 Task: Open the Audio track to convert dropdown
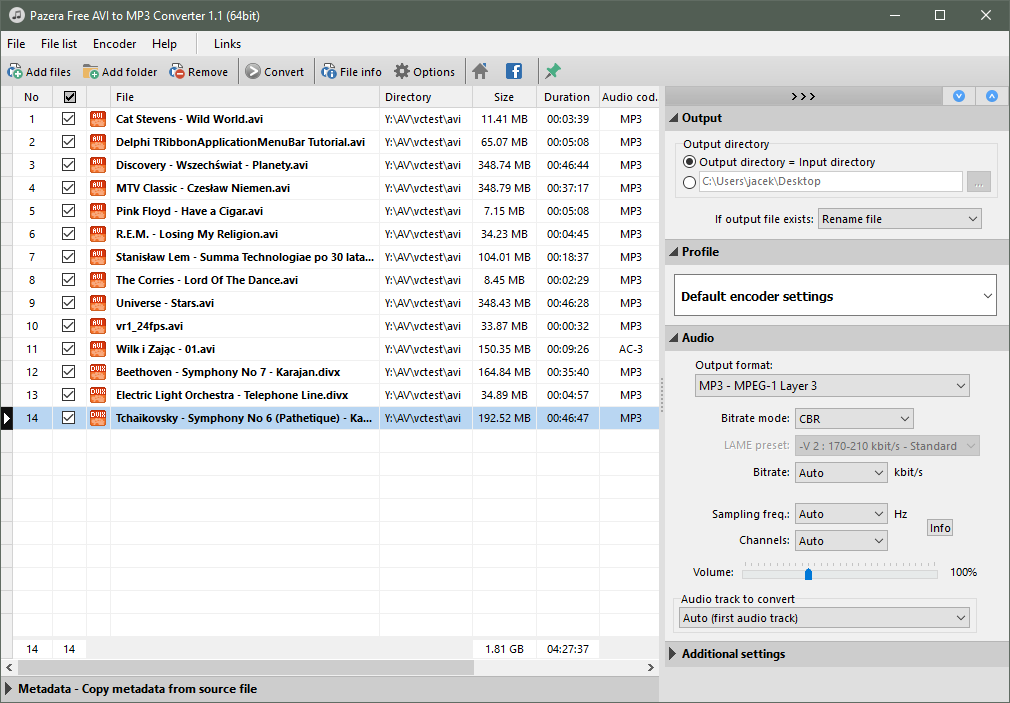(x=824, y=618)
